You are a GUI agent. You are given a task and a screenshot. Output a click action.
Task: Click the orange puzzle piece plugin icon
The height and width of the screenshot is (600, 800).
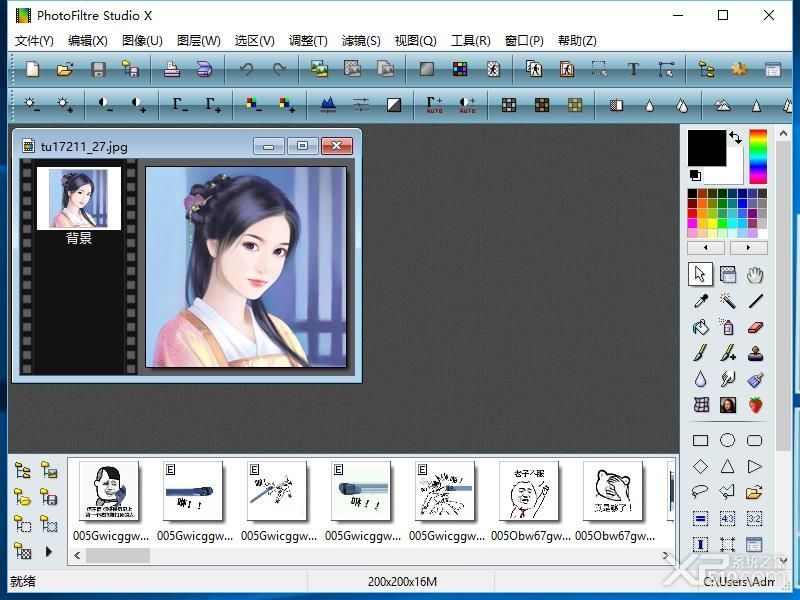(739, 69)
